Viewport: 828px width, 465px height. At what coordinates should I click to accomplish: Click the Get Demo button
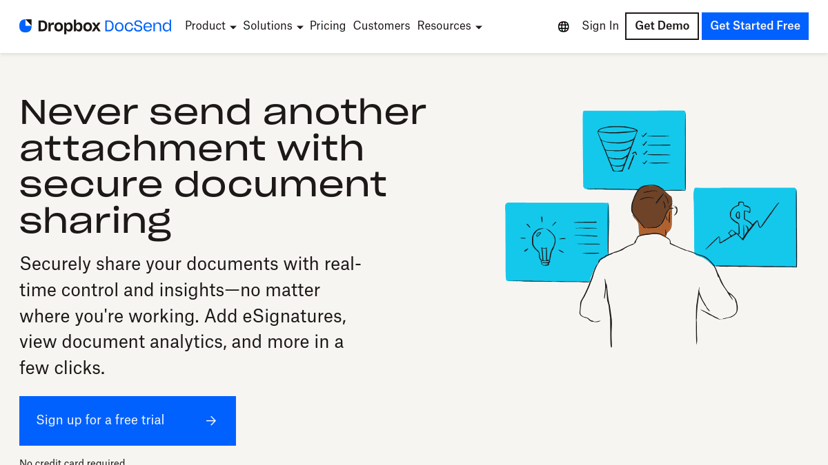(662, 26)
